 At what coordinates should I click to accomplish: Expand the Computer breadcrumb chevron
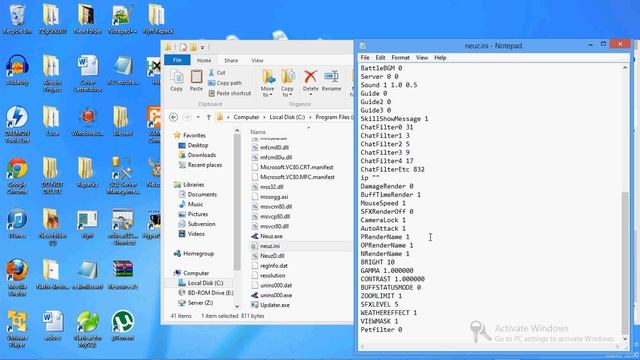click(x=264, y=117)
